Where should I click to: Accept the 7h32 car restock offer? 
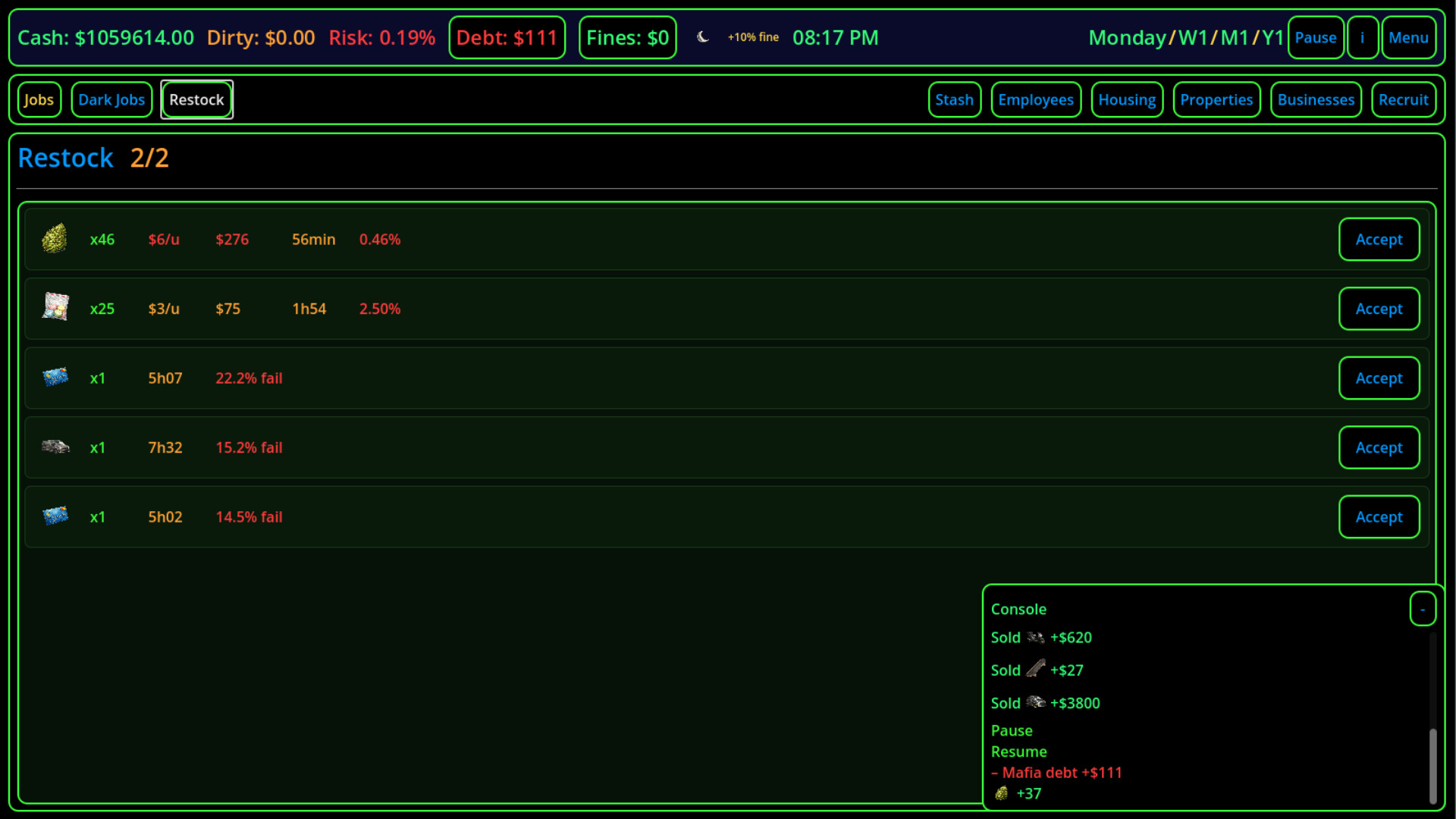[x=1378, y=447]
